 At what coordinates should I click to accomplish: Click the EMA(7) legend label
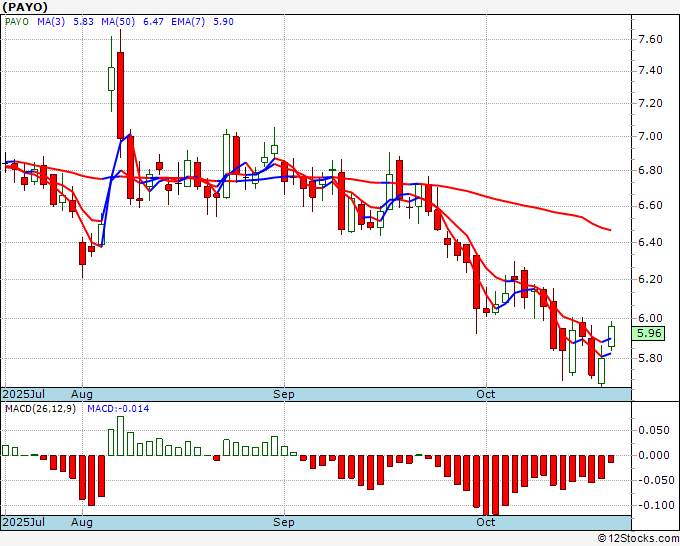tap(188, 22)
